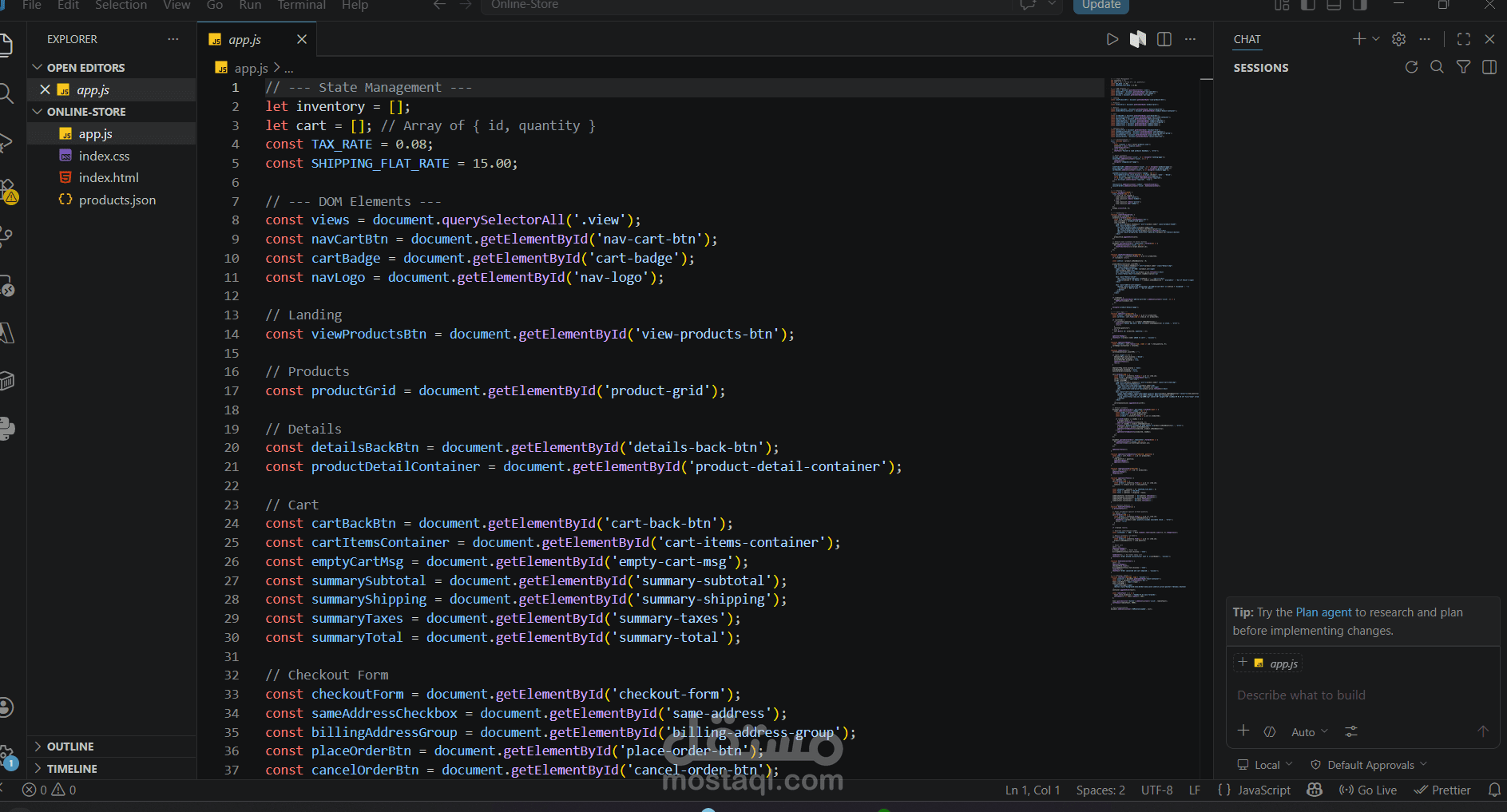Search the chat sessions
Image resolution: width=1507 pixels, height=812 pixels.
point(1437,67)
